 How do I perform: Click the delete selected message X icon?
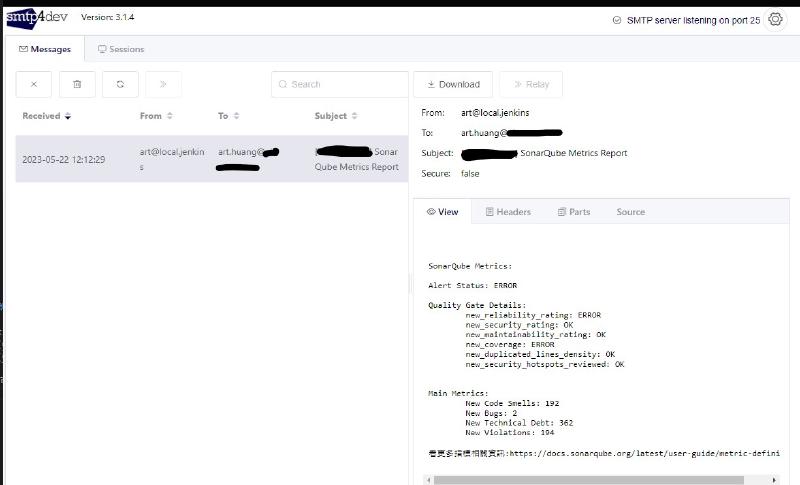pyautogui.click(x=34, y=85)
